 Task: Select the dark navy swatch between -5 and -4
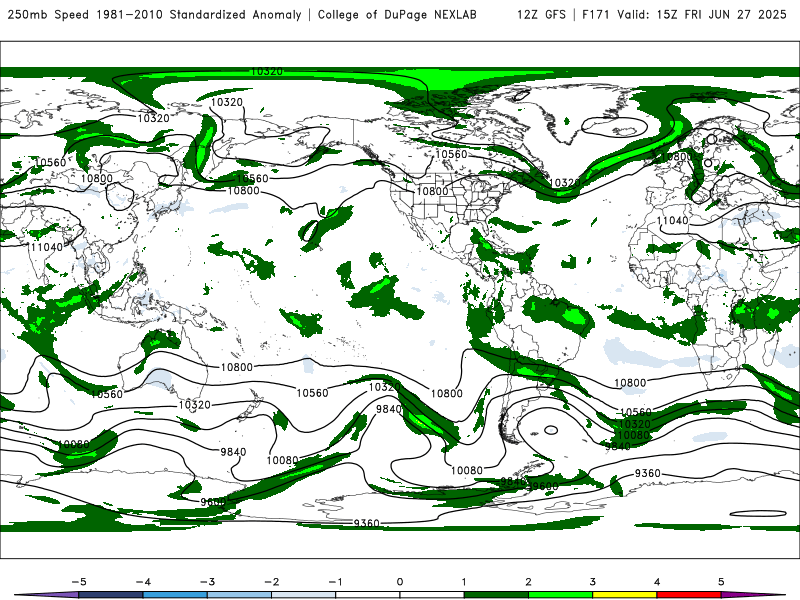pos(111,595)
